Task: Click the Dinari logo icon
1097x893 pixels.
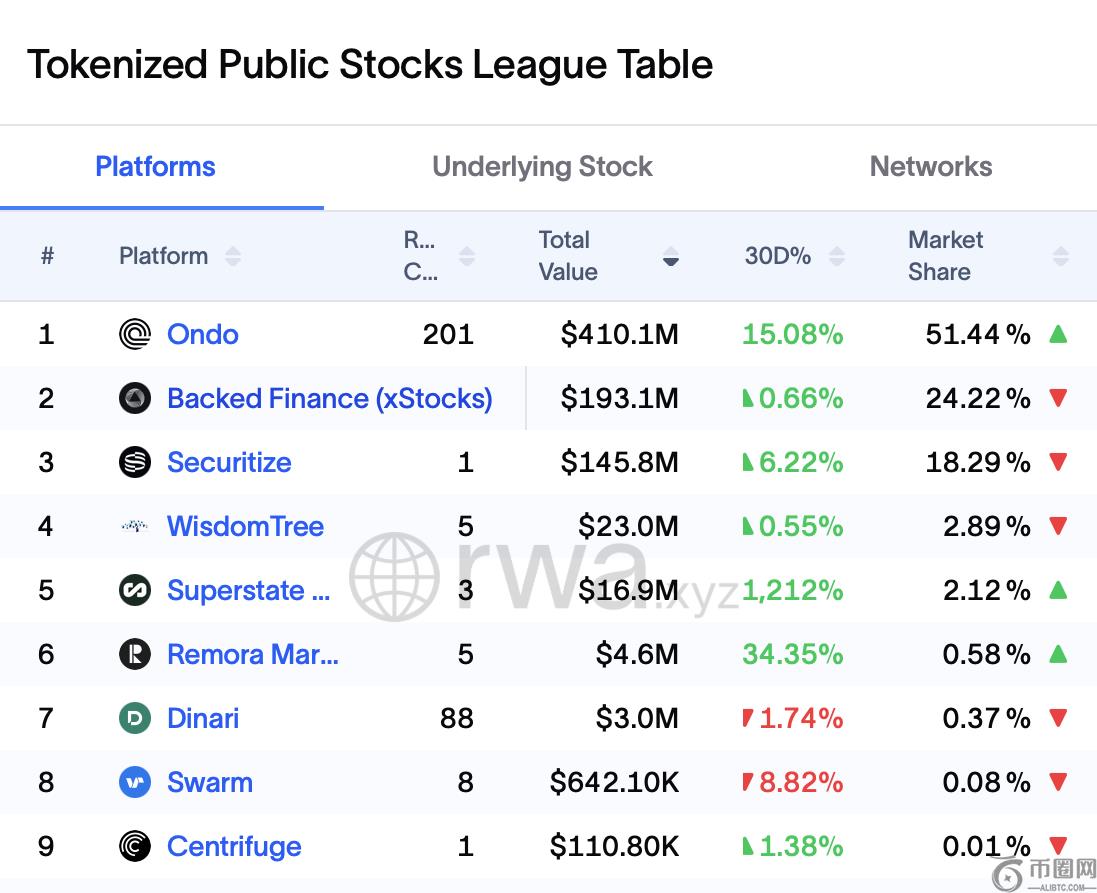Action: pos(135,718)
